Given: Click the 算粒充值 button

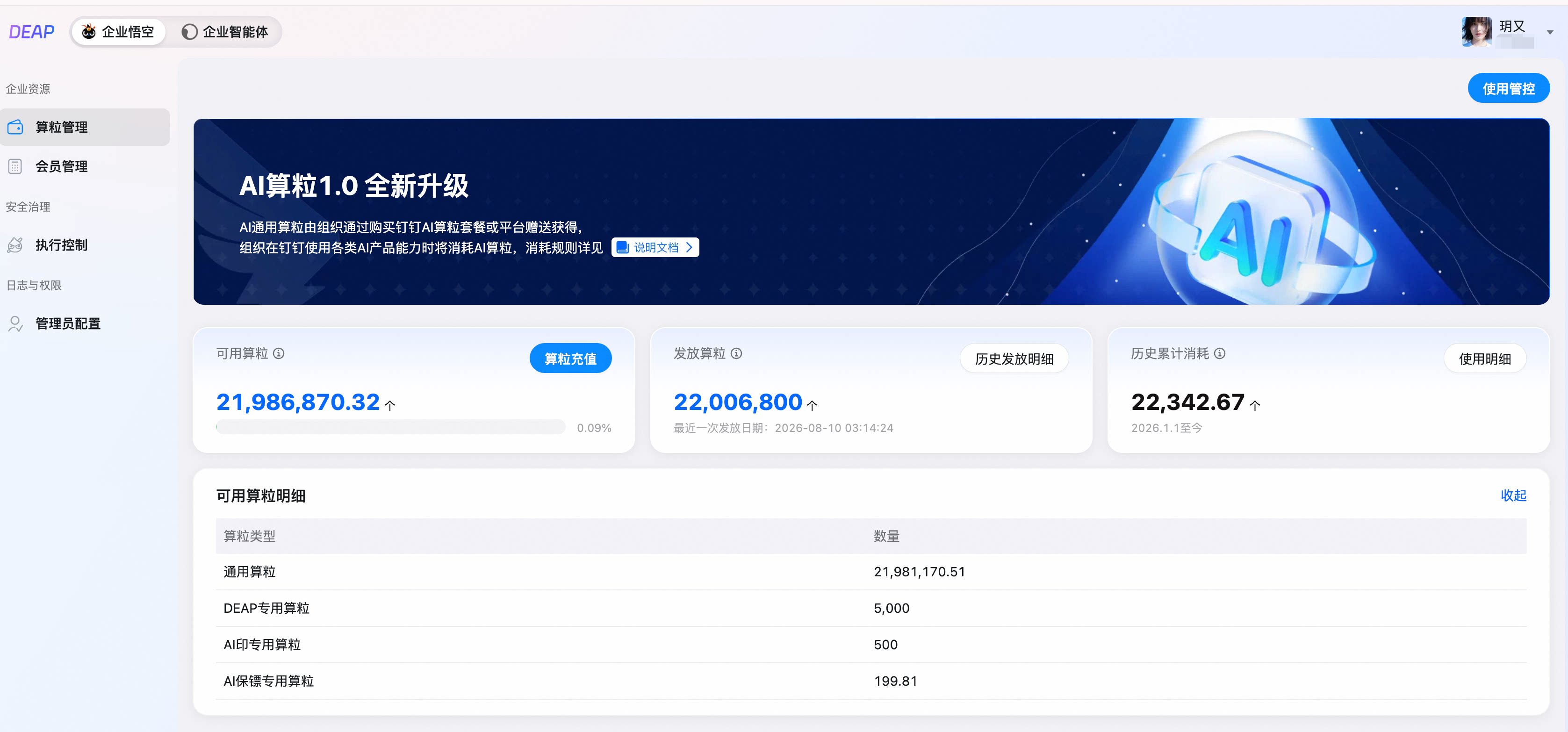Looking at the screenshot, I should coord(570,359).
